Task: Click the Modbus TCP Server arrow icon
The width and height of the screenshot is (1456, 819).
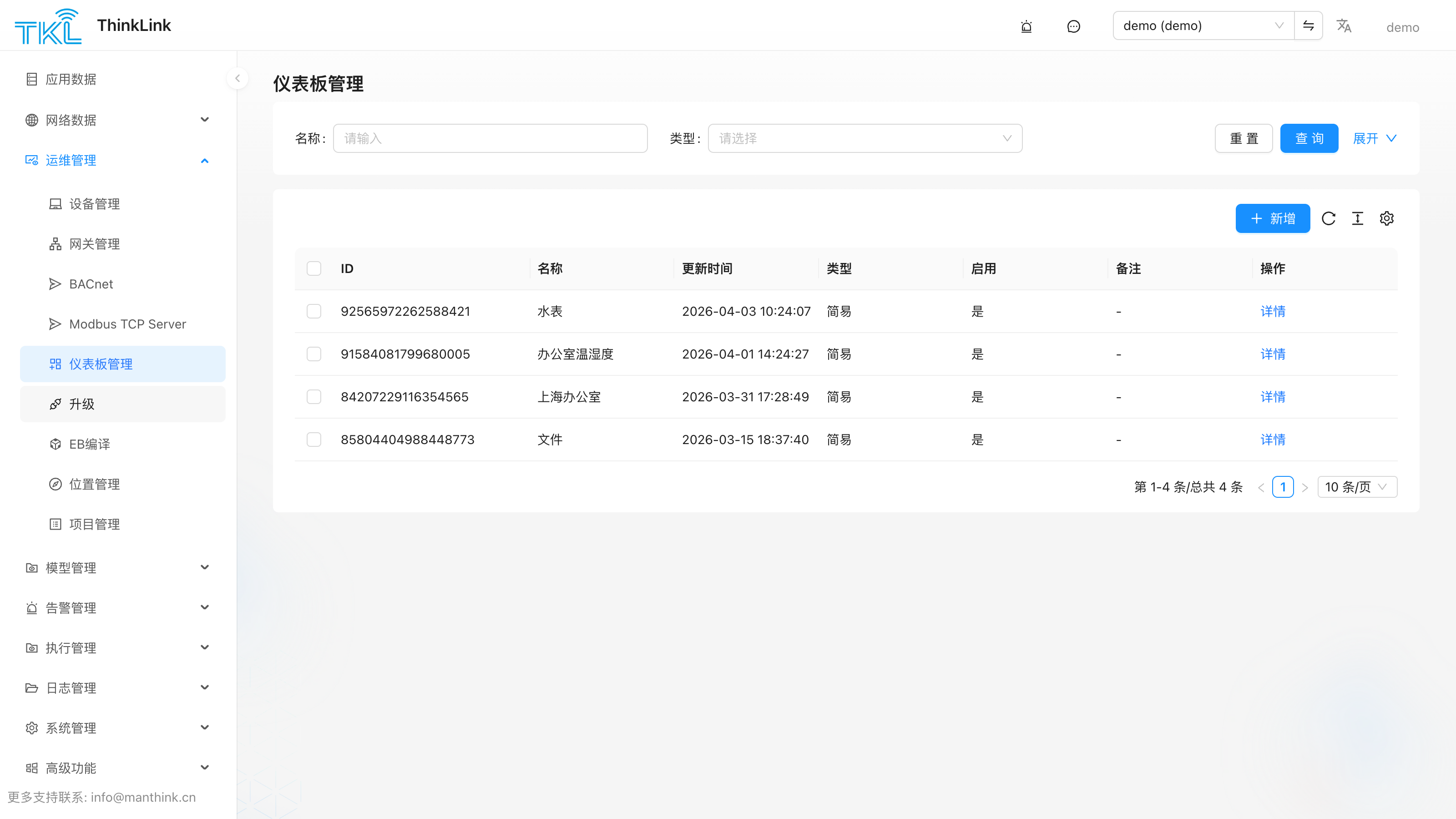Action: (56, 324)
